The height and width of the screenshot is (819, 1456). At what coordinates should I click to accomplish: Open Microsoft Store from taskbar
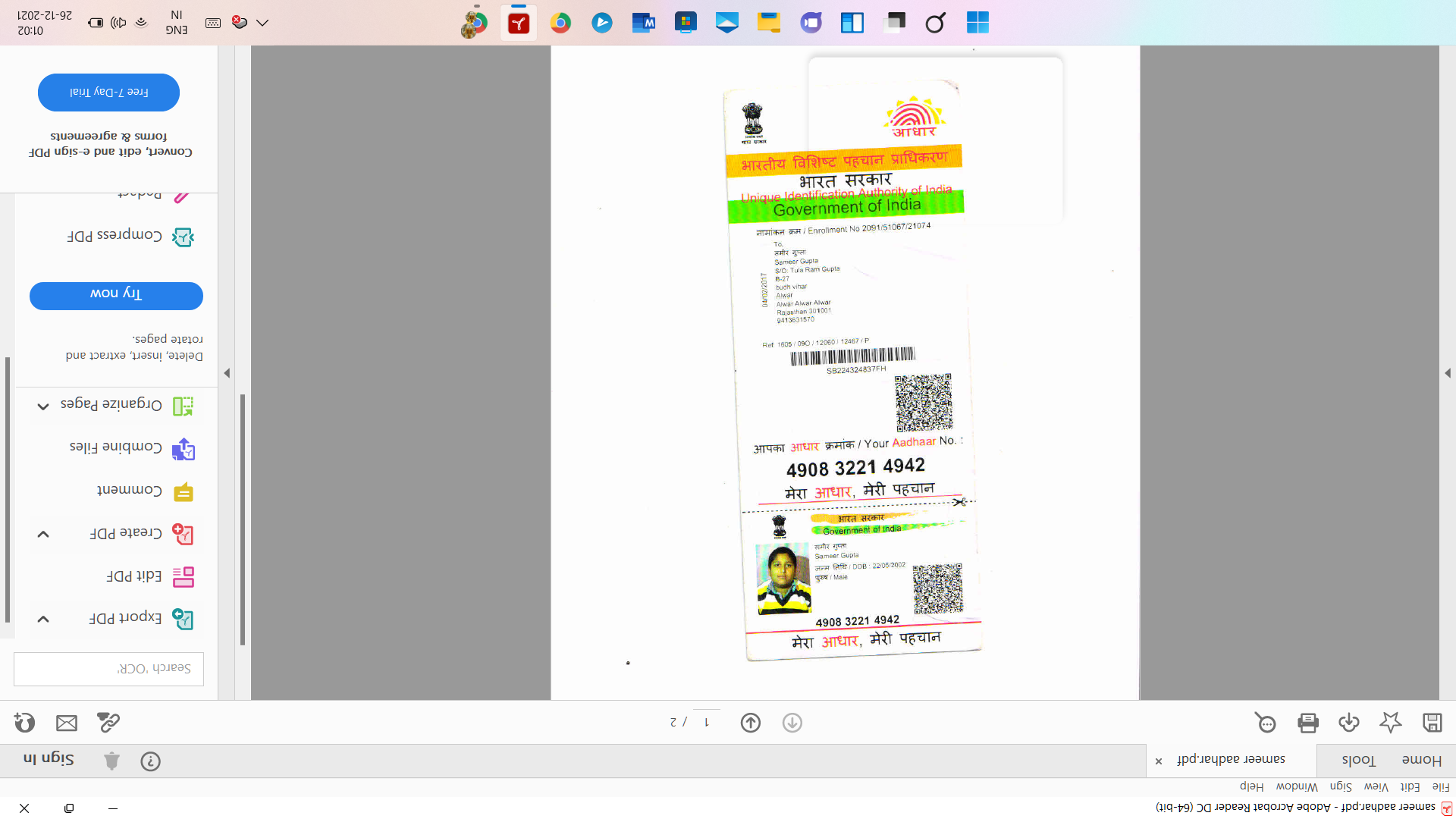tap(686, 23)
